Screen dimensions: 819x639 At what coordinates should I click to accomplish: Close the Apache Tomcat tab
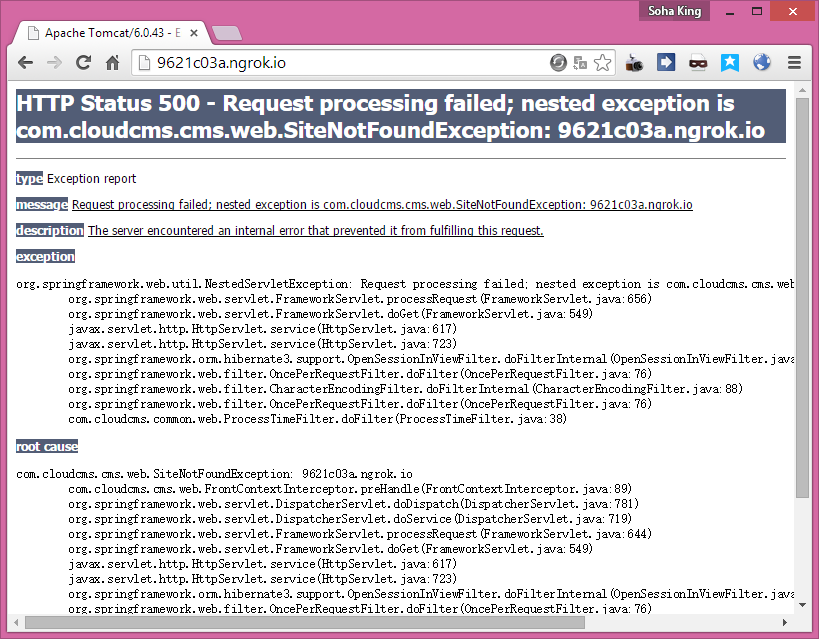(194, 33)
